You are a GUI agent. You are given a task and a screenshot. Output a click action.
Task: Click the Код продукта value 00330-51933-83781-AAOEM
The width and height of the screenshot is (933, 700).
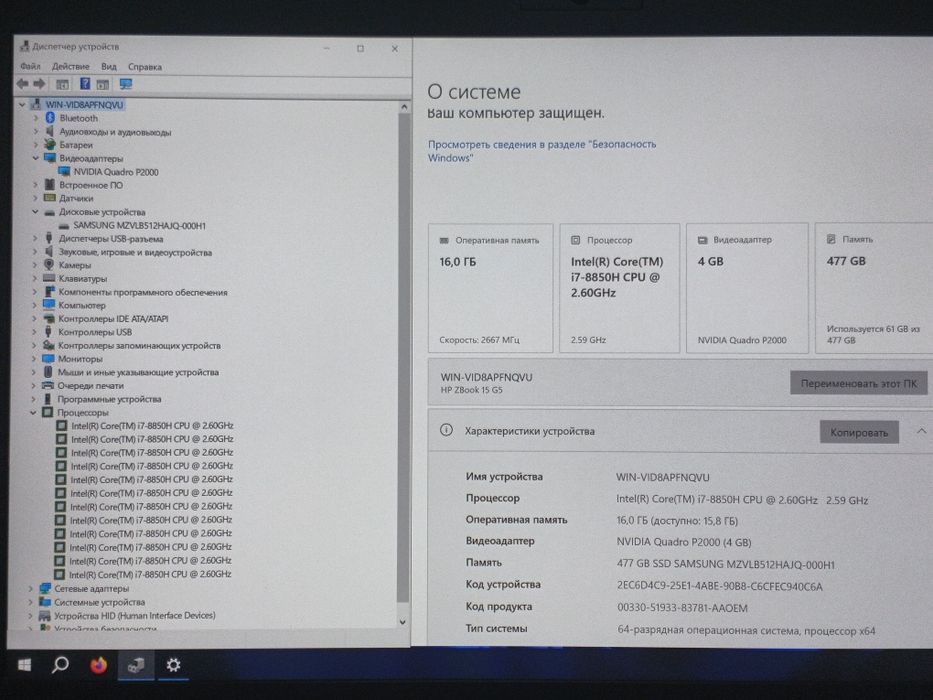[x=682, y=608]
